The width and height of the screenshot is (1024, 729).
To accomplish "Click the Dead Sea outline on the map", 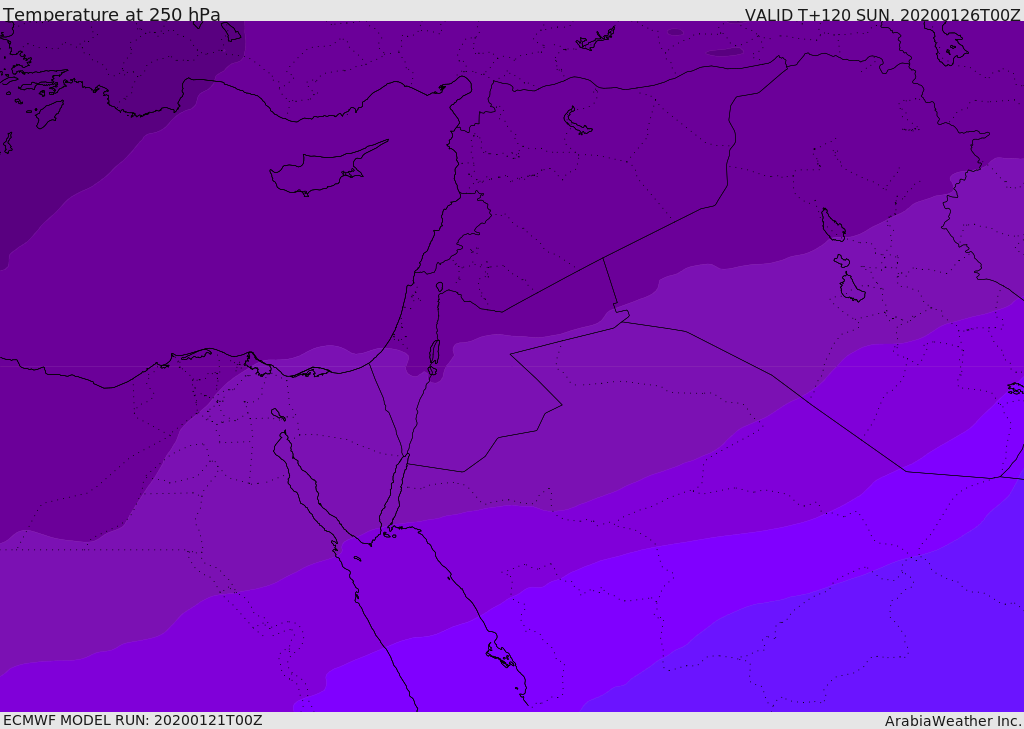I will pos(434,357).
